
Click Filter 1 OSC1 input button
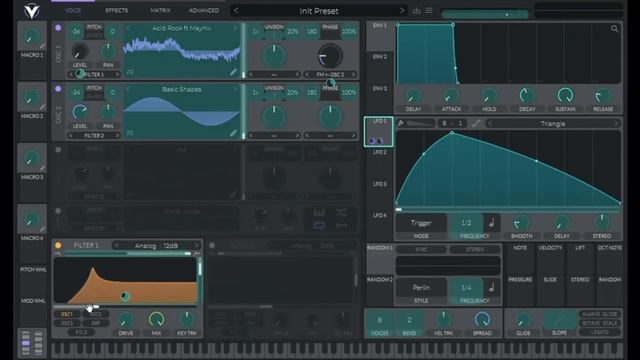click(x=67, y=314)
